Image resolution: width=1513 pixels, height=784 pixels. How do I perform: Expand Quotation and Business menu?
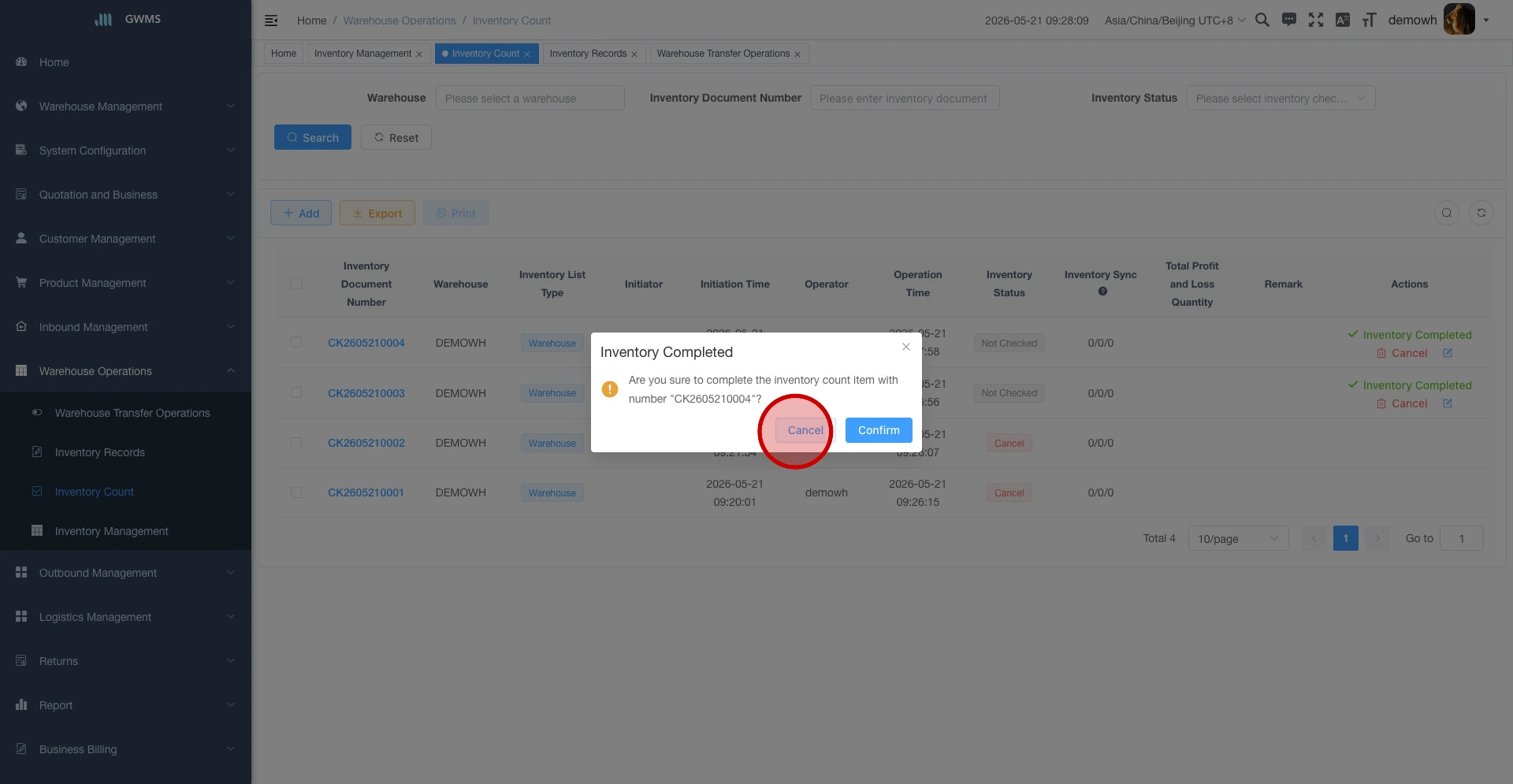point(126,195)
